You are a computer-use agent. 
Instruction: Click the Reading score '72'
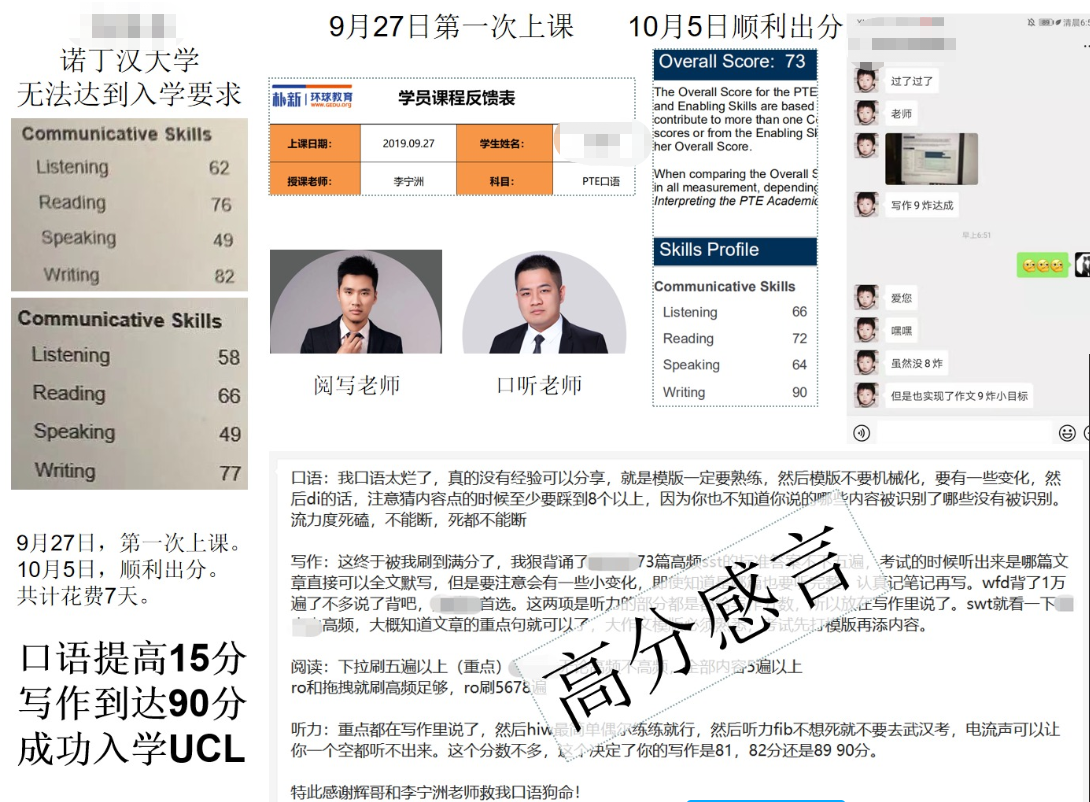pos(799,338)
